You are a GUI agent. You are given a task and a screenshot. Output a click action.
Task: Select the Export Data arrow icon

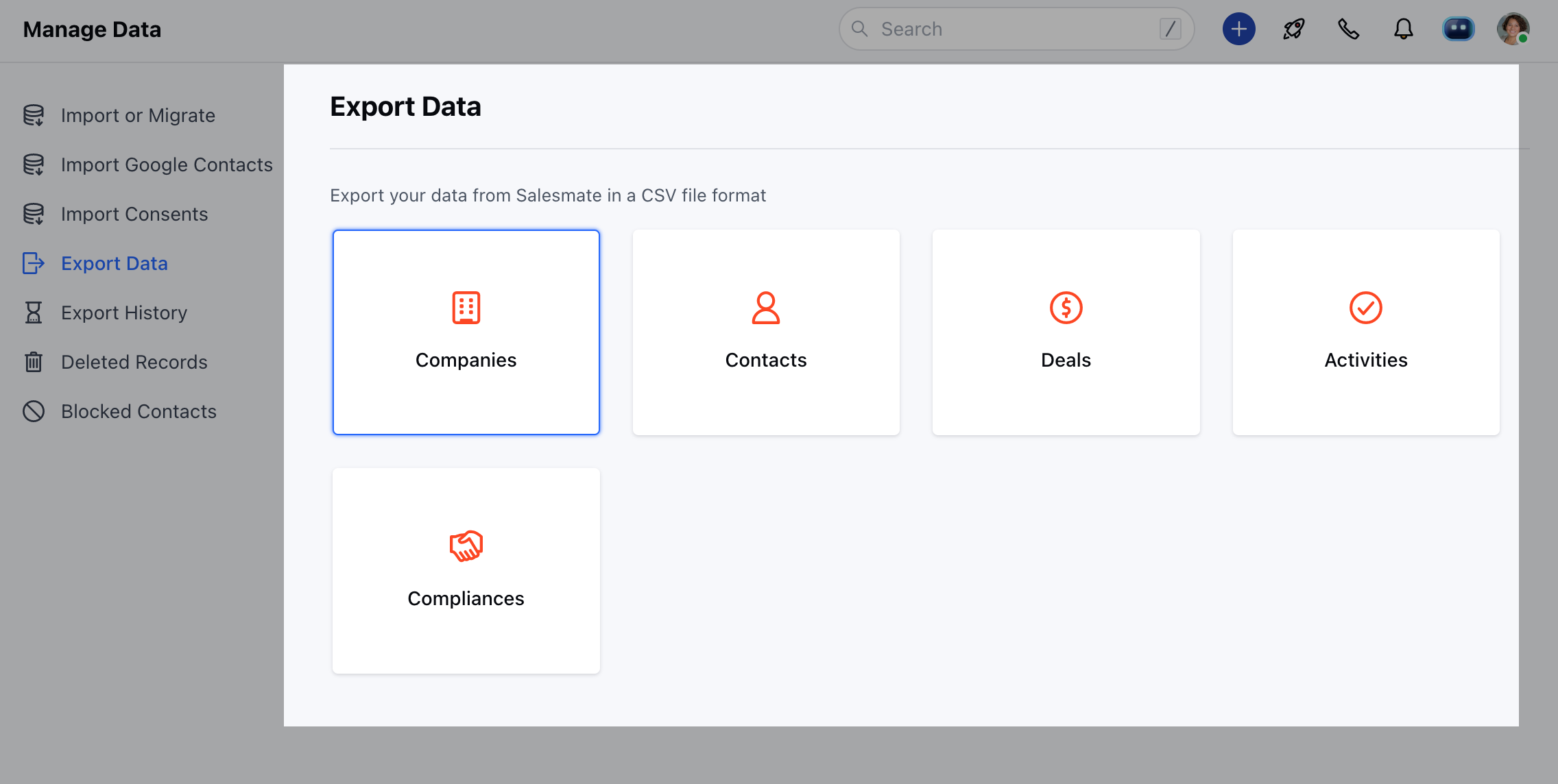tap(32, 263)
